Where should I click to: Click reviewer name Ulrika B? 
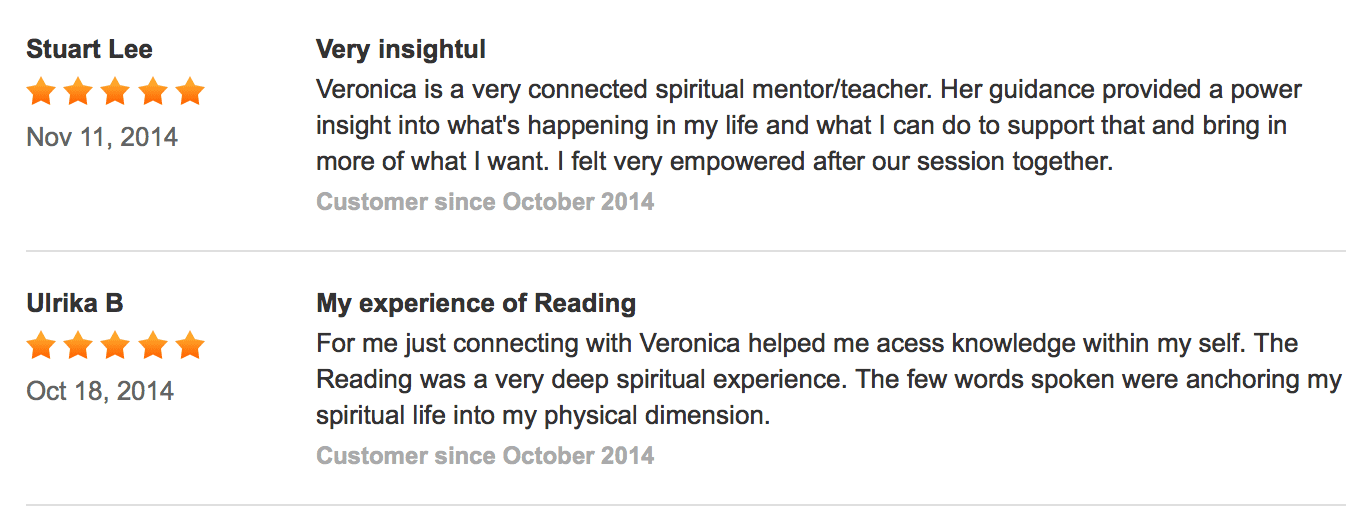[75, 303]
